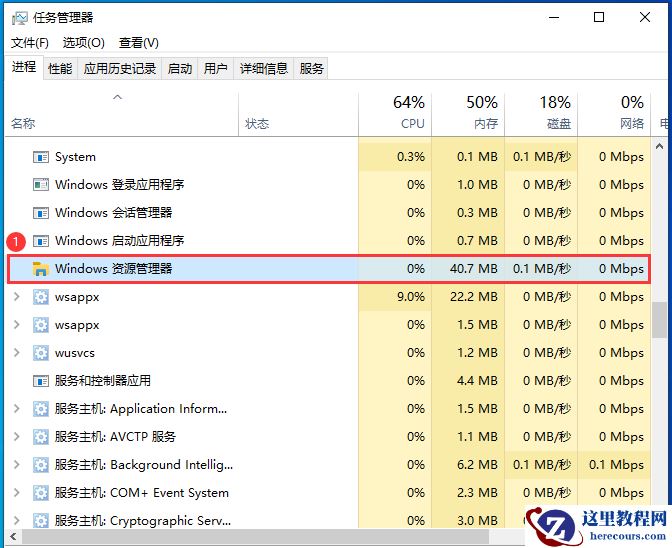
Task: Click the 服务和控制器应用 process icon
Action: point(41,381)
